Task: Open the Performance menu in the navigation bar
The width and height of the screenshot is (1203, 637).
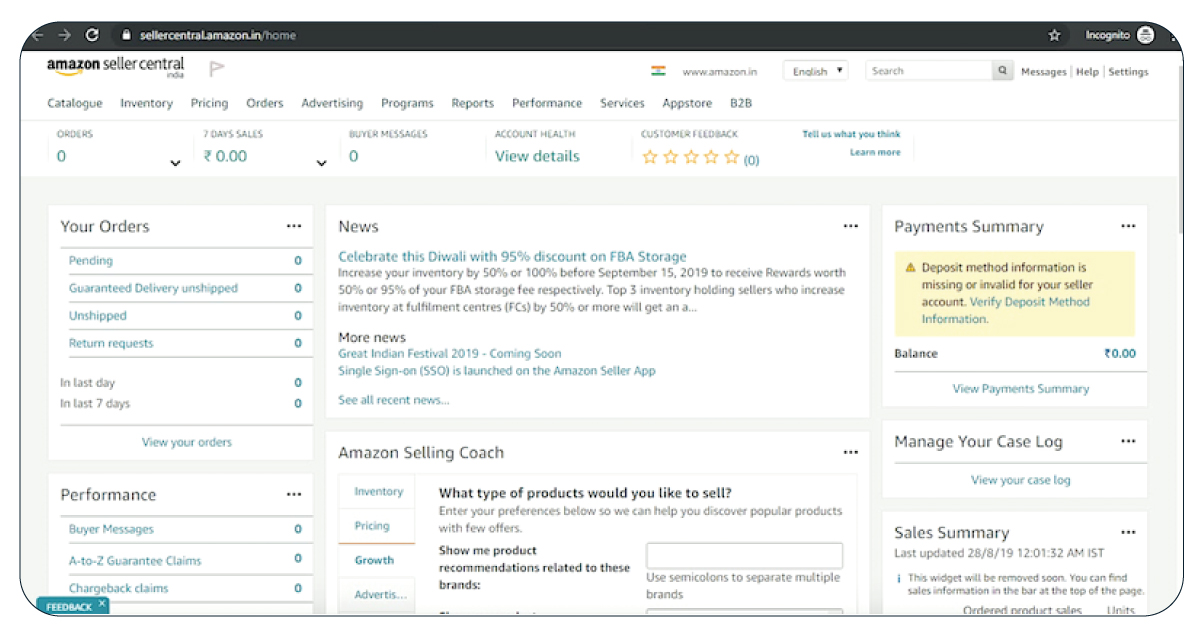Action: [547, 103]
